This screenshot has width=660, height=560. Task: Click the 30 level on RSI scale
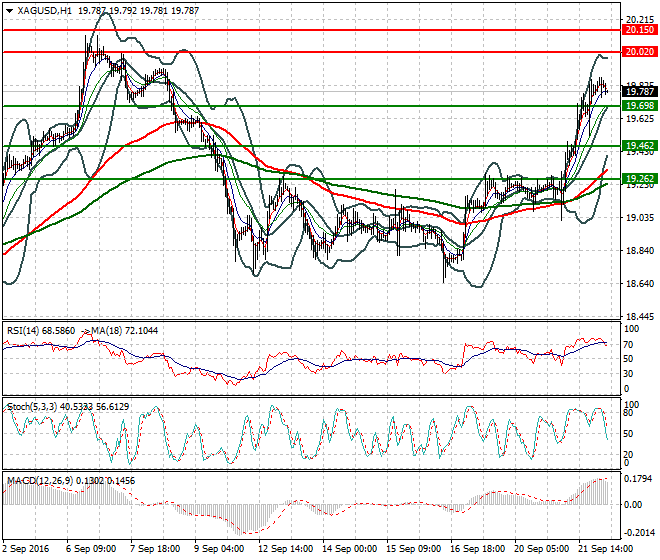[628, 374]
